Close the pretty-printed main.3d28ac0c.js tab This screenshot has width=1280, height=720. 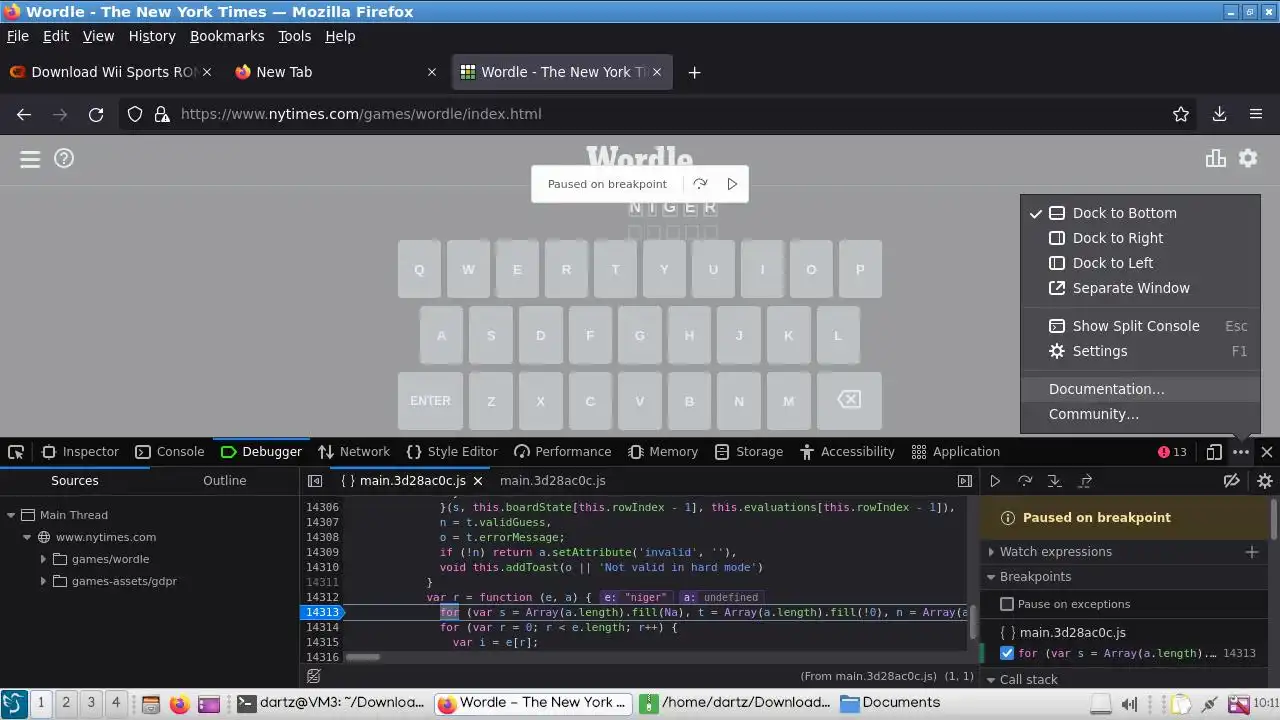pyautogui.click(x=478, y=481)
